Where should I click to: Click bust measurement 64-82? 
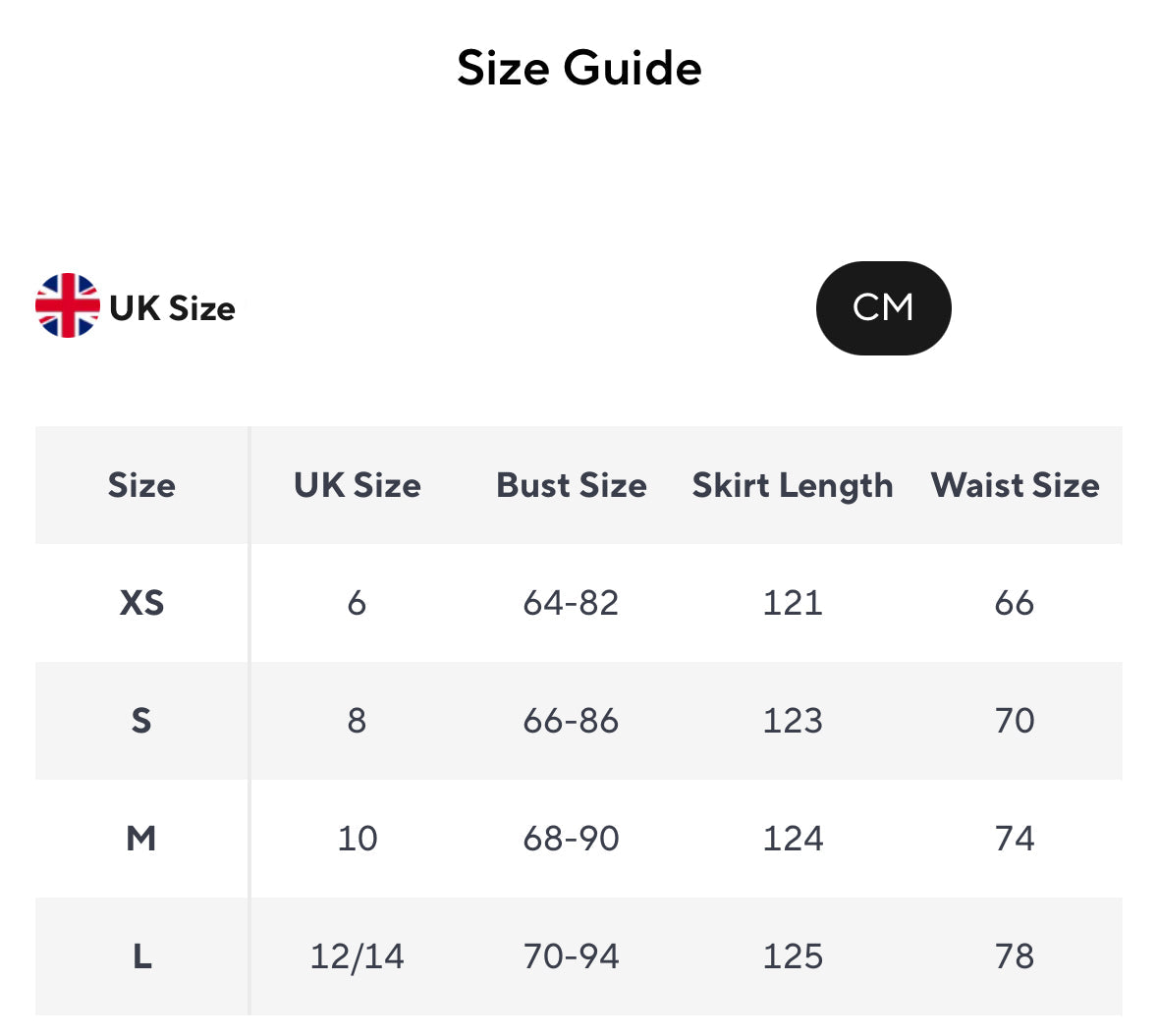point(571,603)
